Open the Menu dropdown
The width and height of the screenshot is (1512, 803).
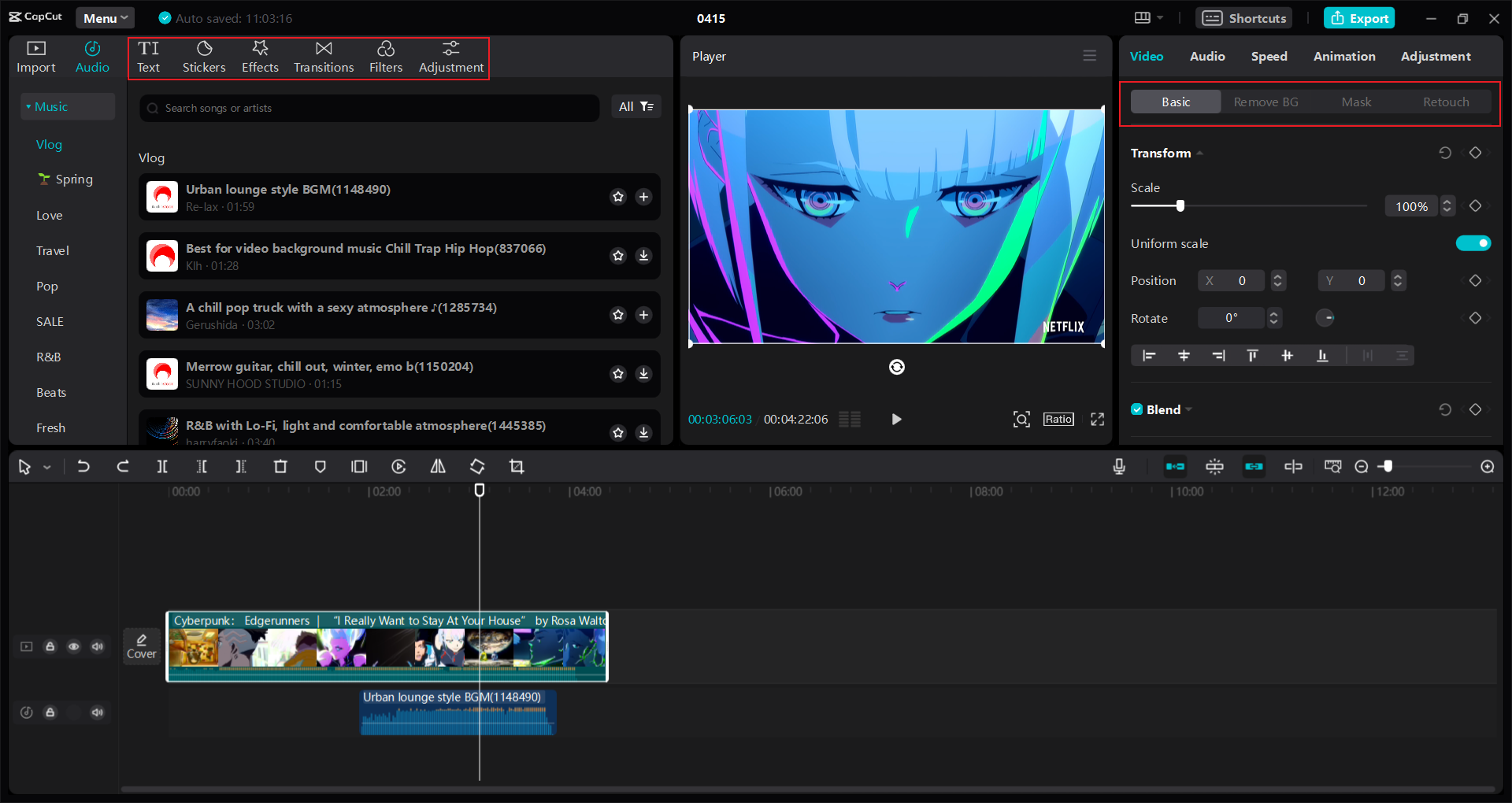[x=106, y=18]
